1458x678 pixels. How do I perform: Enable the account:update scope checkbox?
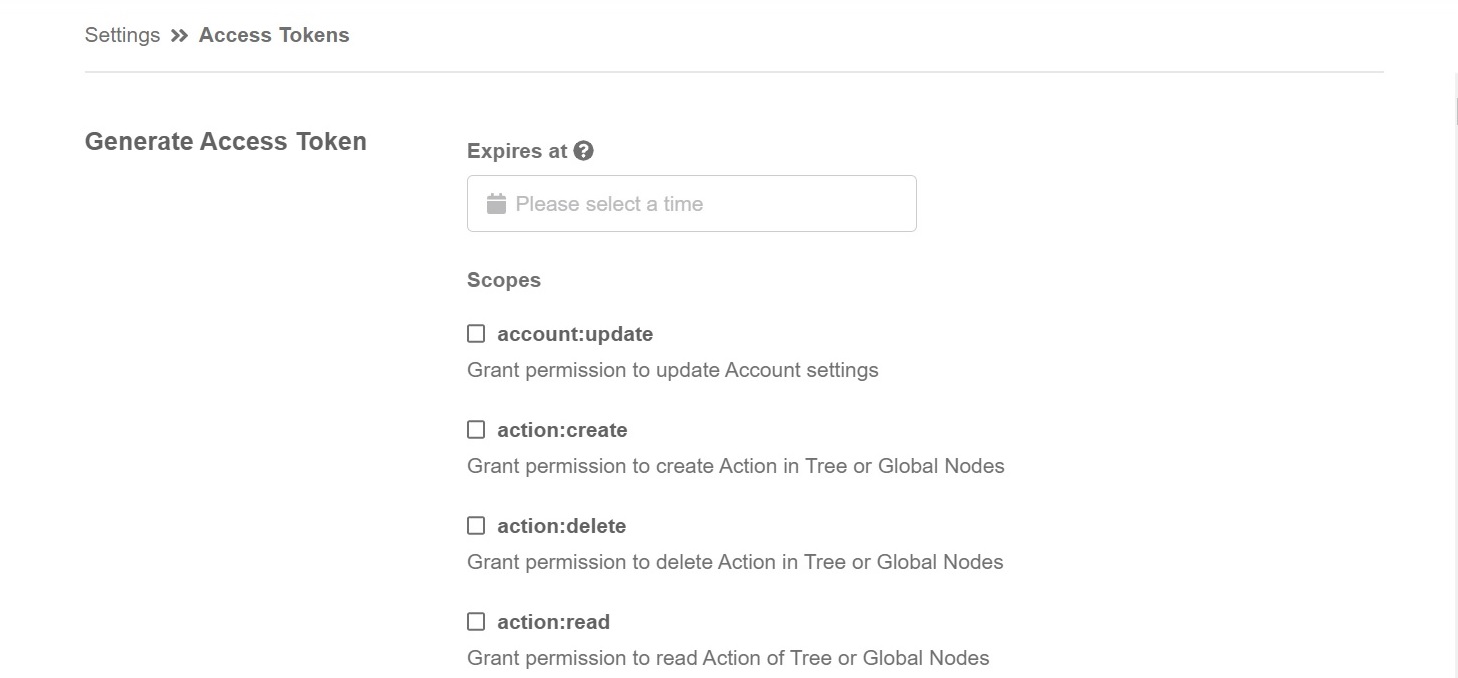pos(476,334)
